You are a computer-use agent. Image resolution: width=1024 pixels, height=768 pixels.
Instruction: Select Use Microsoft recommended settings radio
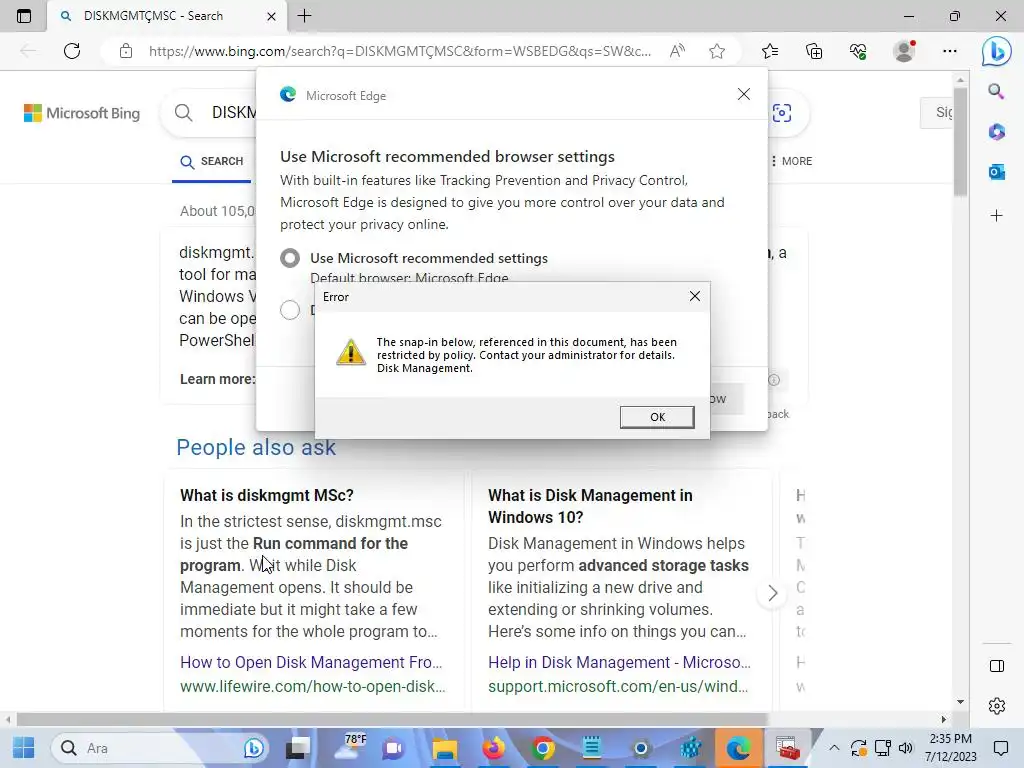(x=290, y=258)
